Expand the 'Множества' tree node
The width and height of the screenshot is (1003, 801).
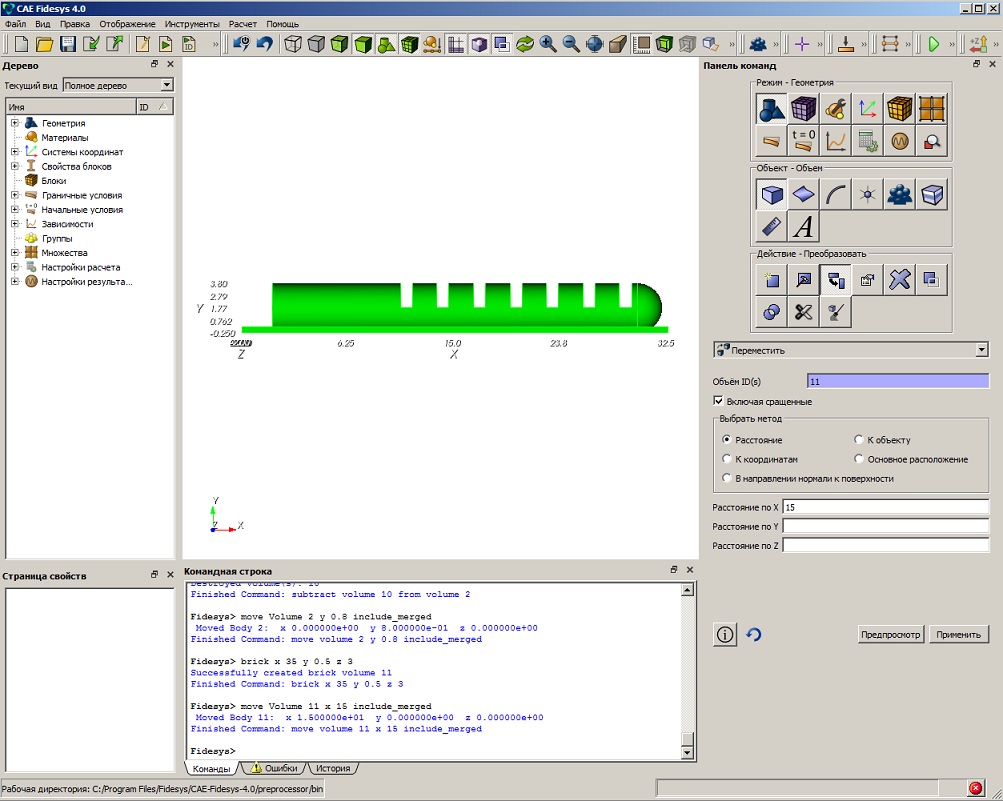pos(15,253)
